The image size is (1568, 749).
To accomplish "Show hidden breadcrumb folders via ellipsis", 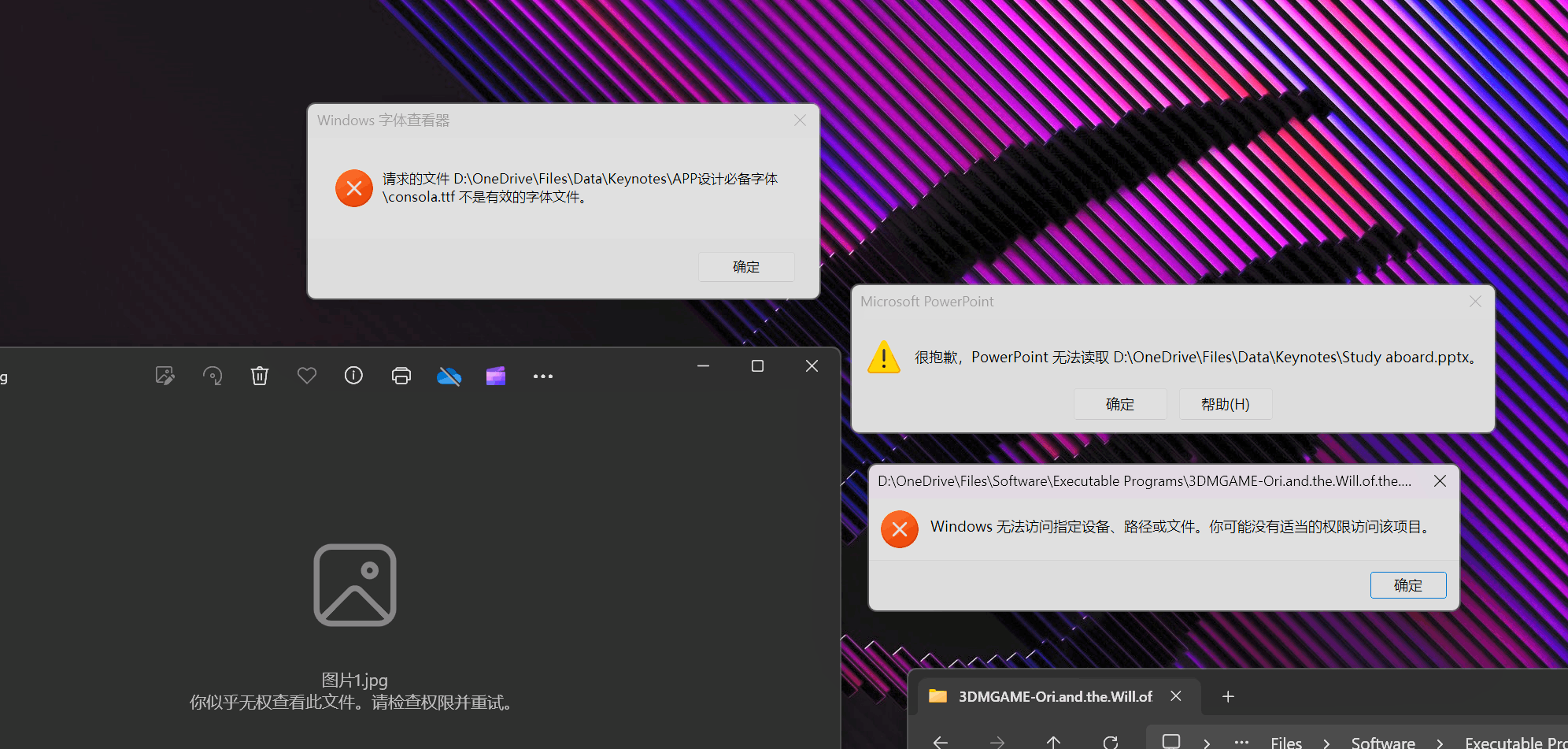I will (x=1241, y=742).
